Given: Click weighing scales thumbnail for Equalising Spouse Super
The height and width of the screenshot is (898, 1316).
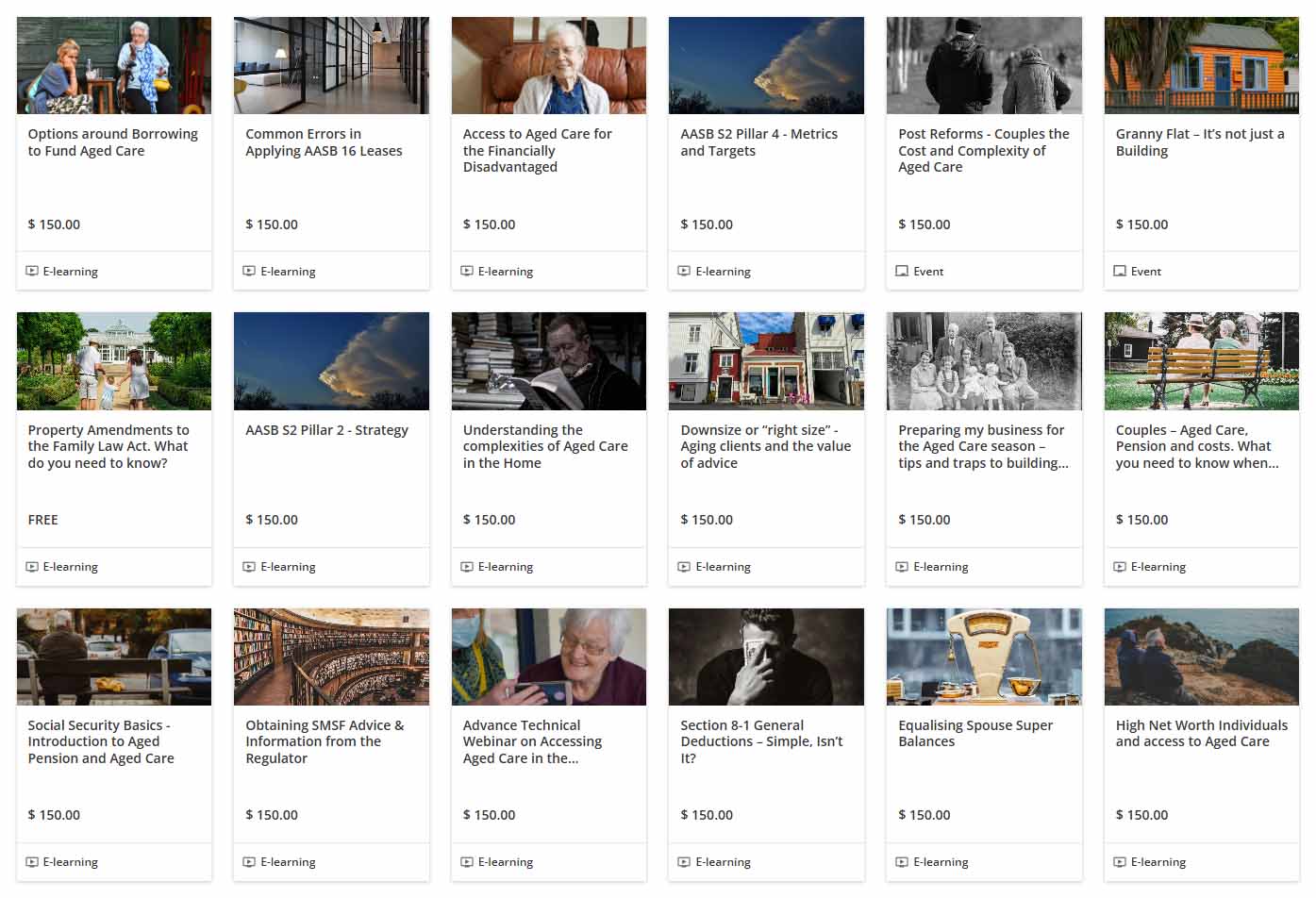Looking at the screenshot, I should [984, 657].
